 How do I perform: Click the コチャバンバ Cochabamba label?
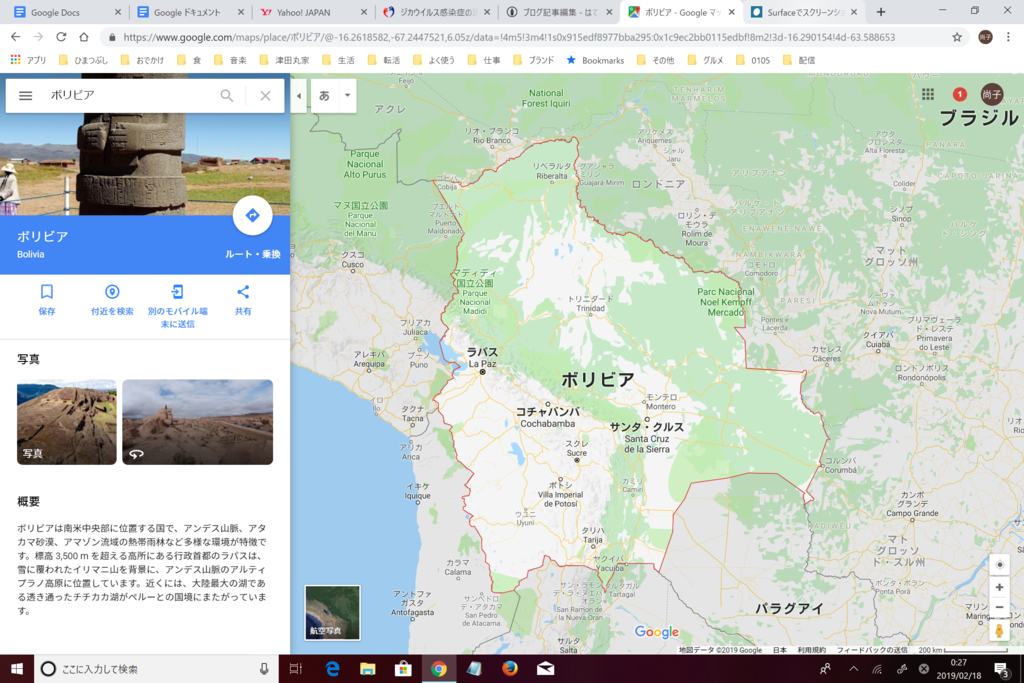tap(547, 417)
